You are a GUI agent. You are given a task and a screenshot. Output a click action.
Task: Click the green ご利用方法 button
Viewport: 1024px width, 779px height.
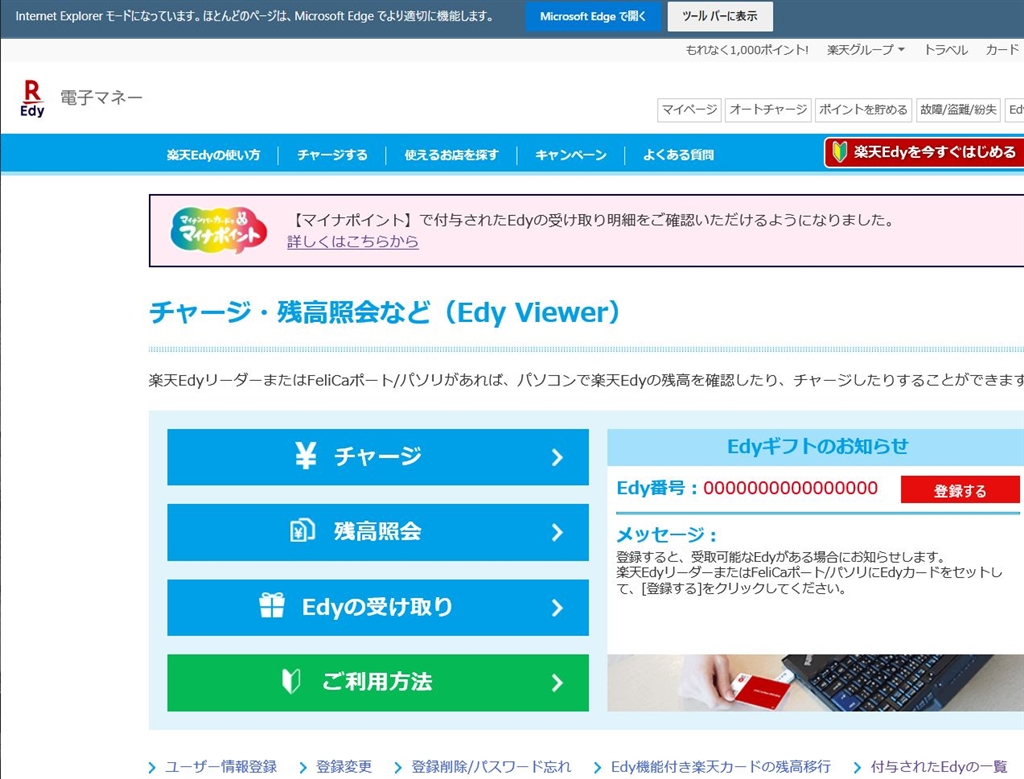(377, 682)
